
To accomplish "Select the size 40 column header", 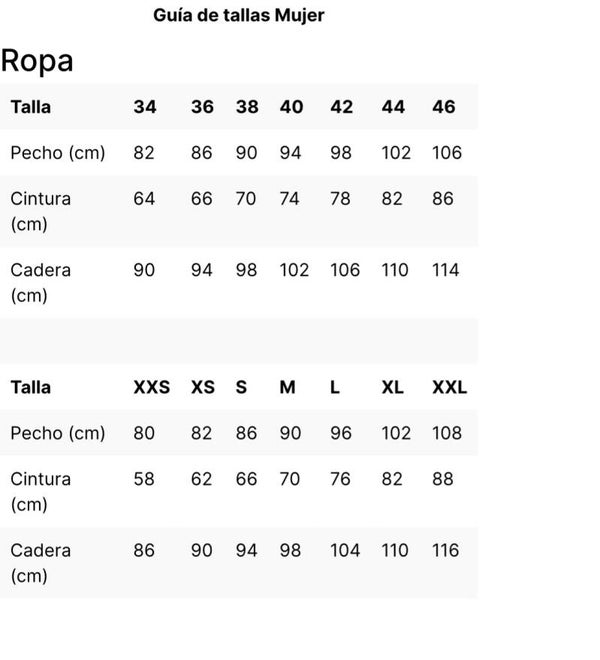I will [x=291, y=107].
